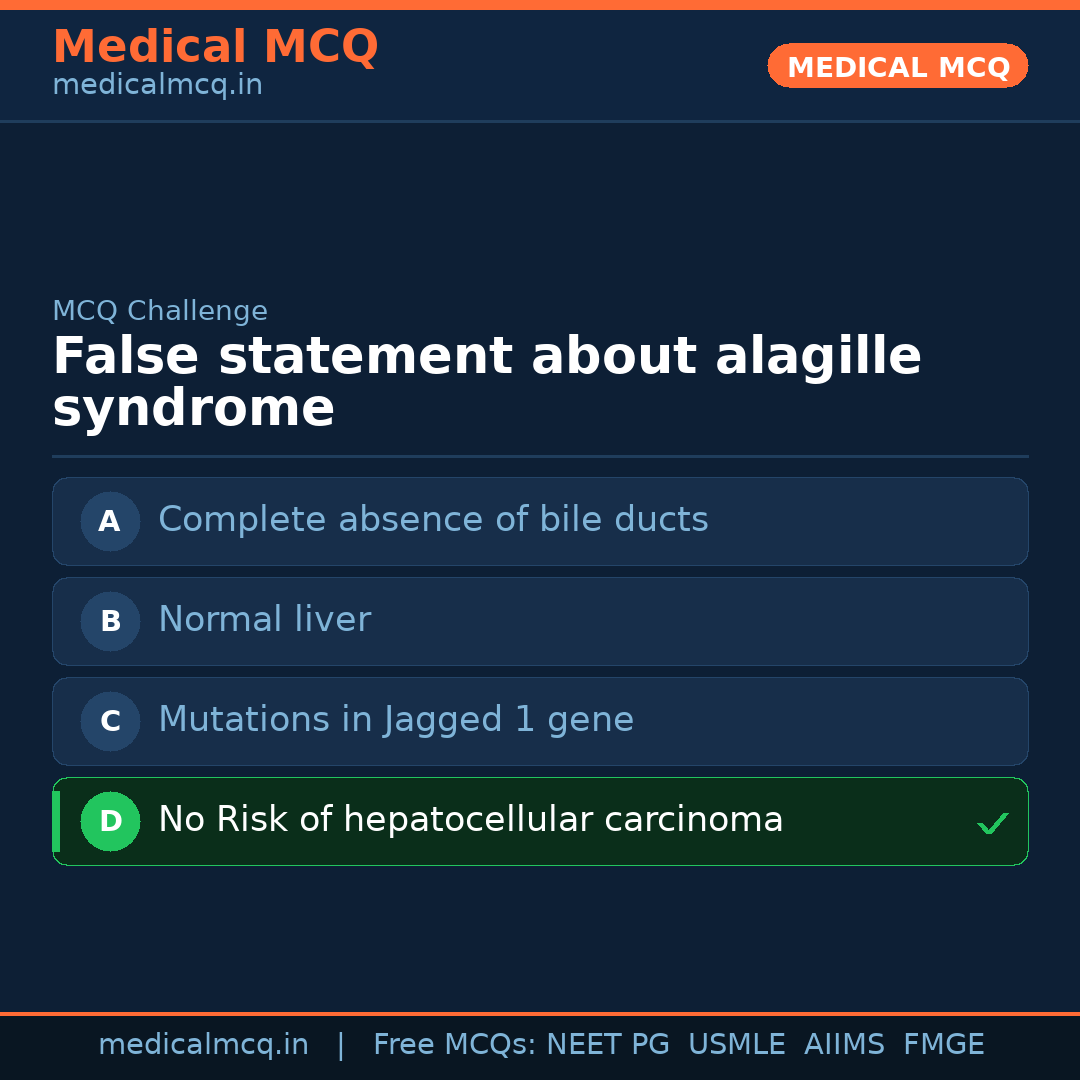Image resolution: width=1080 pixels, height=1080 pixels.
Task: Open the medicalmcq.in link in the footer
Action: click(x=204, y=1044)
